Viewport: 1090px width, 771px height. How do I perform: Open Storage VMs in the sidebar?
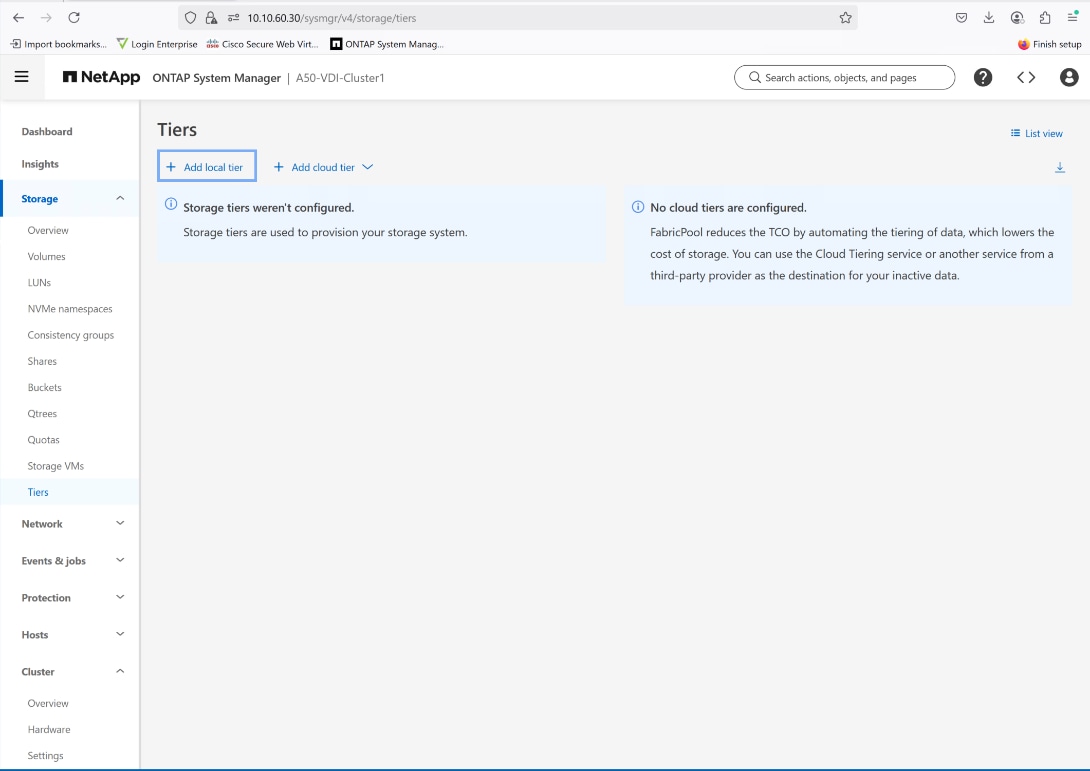click(56, 466)
